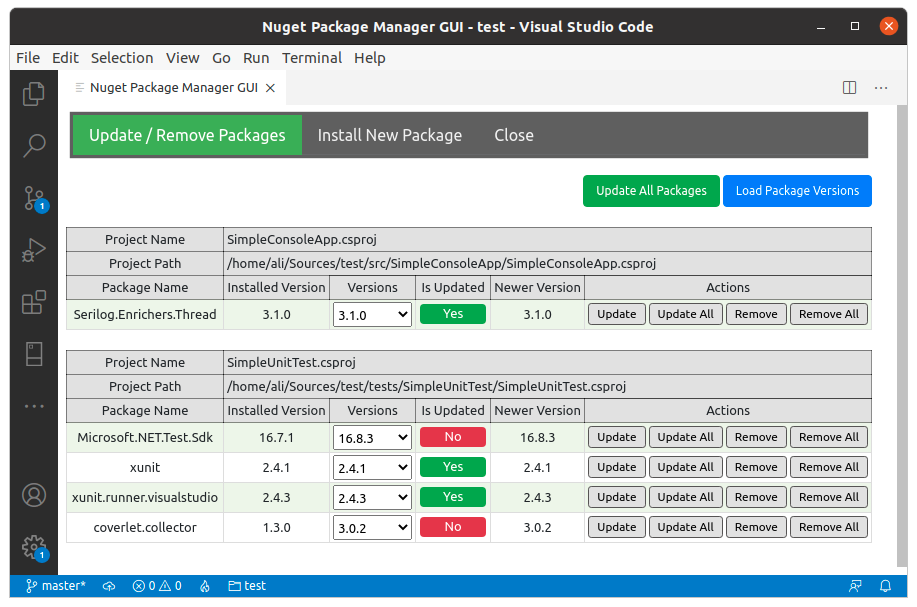Open editor More Actions ellipsis
This screenshot has height=607, width=917.
(881, 88)
